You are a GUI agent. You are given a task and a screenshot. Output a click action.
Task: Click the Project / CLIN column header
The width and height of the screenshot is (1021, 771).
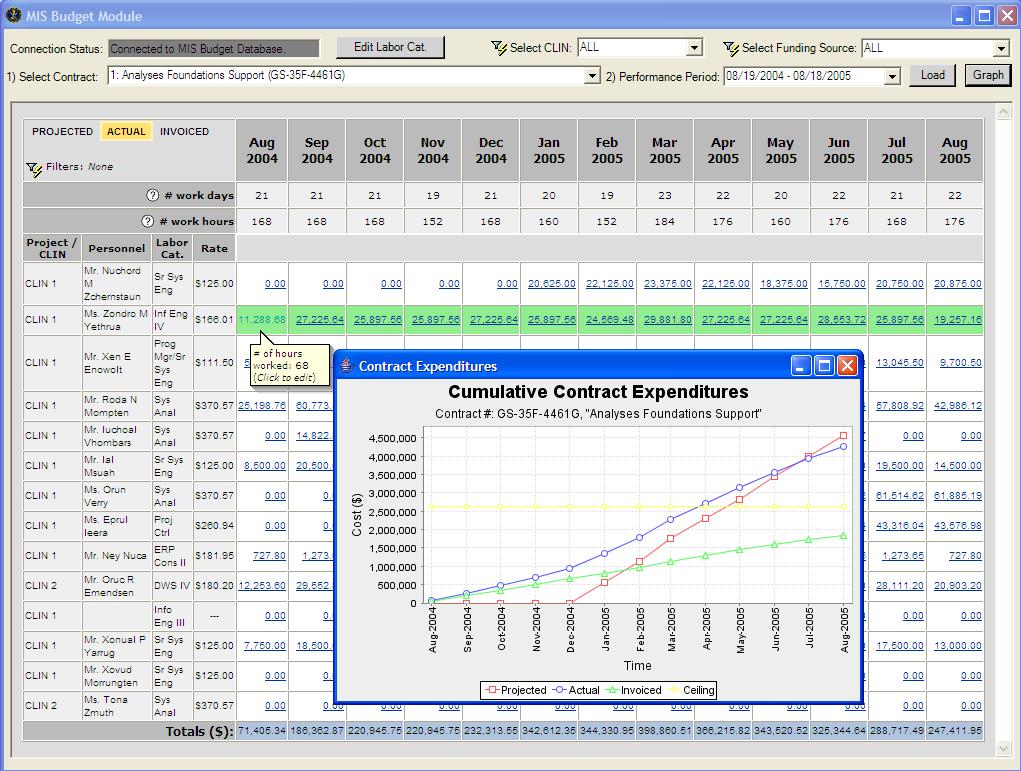51,248
